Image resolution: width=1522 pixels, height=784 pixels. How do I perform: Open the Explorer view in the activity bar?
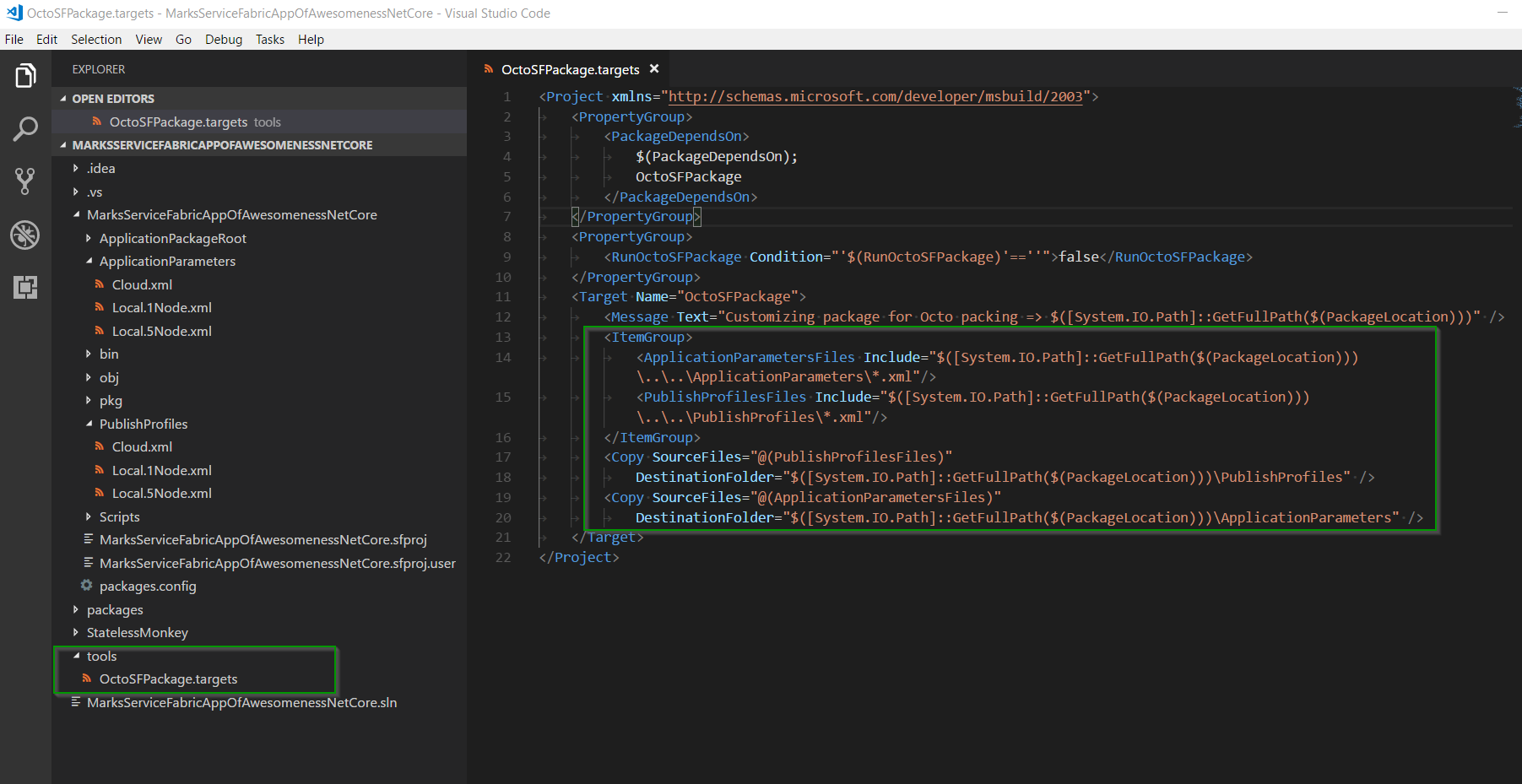point(25,76)
